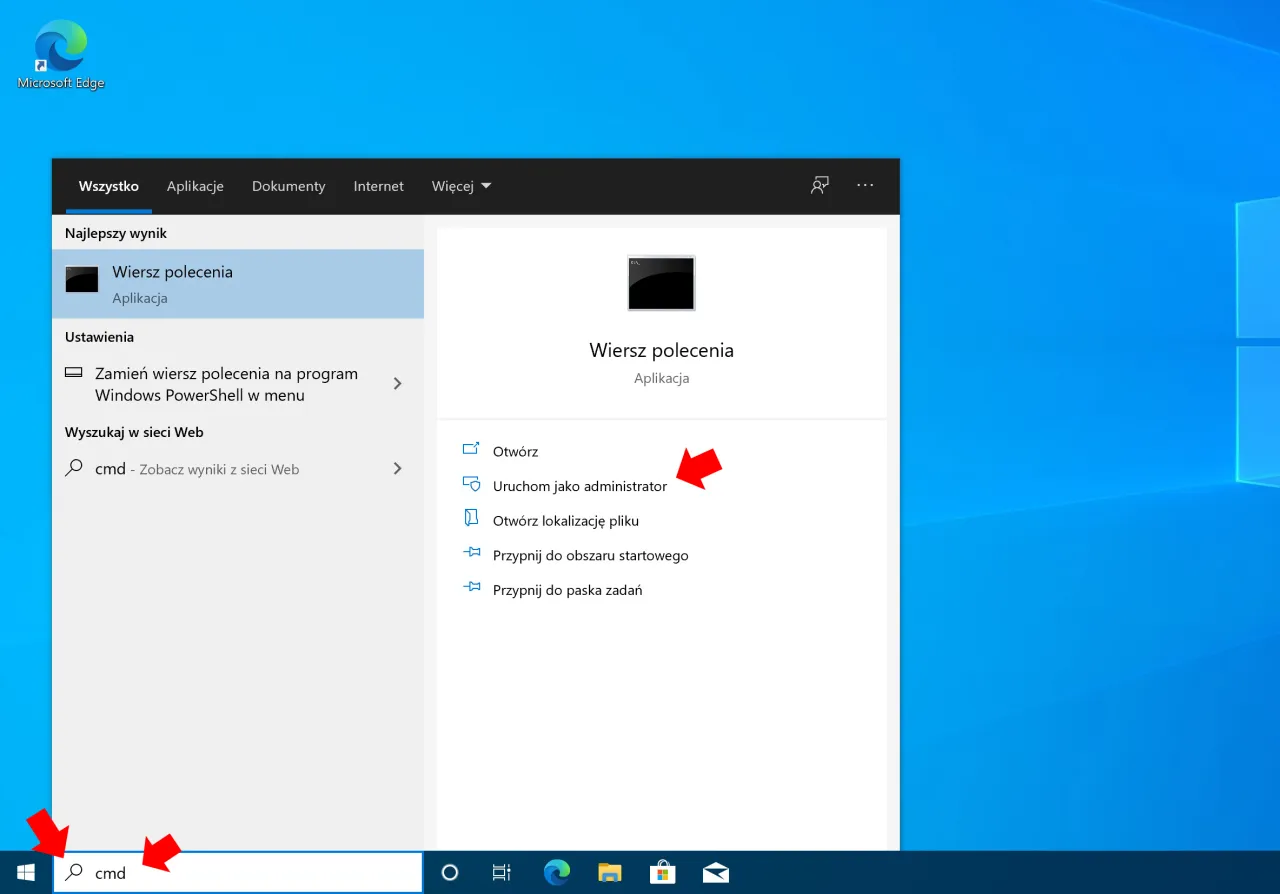Expand the Zamień wiersz polecenia settings result
1280x894 pixels.
[x=397, y=383]
